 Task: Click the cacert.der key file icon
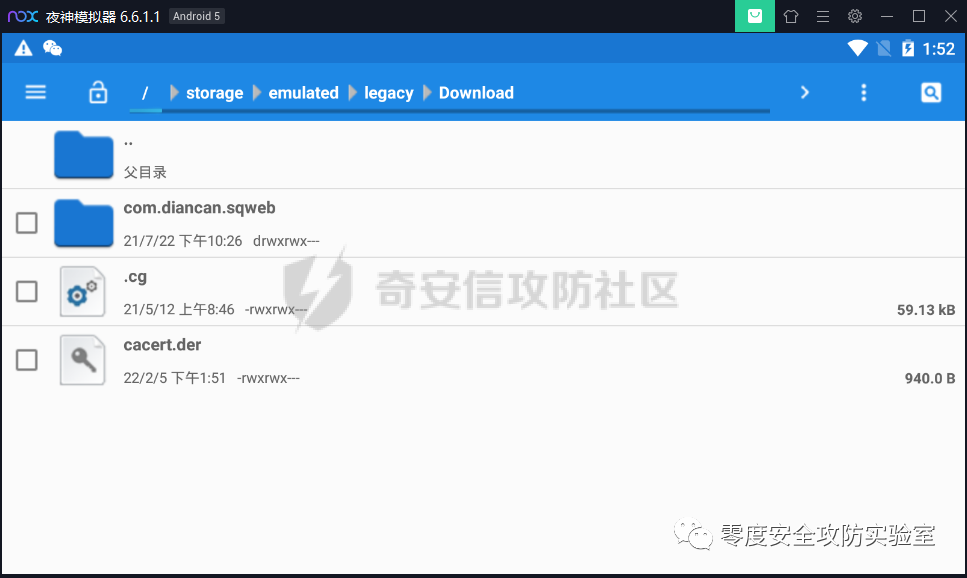(82, 360)
